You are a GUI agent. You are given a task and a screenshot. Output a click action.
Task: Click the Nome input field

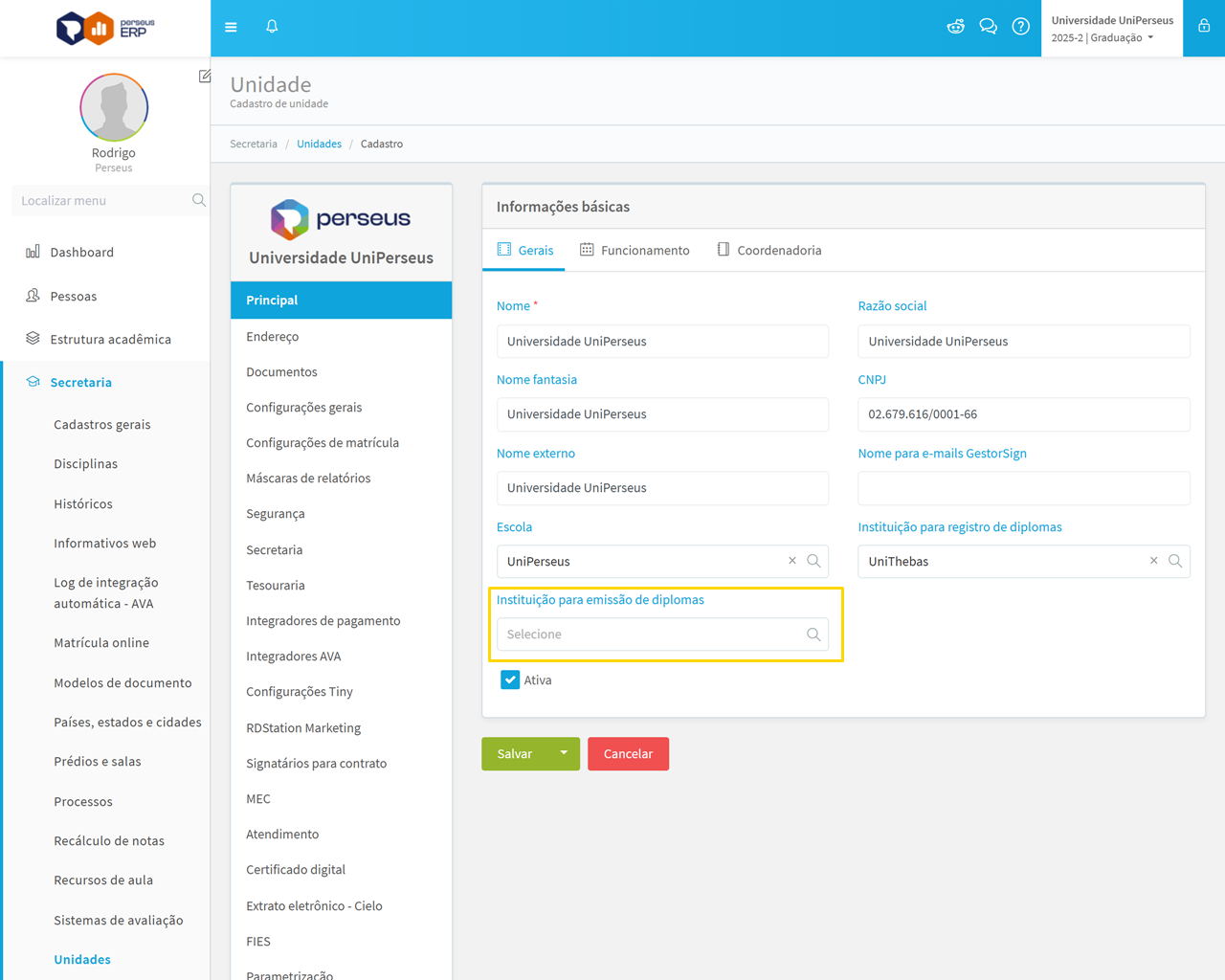pos(662,341)
